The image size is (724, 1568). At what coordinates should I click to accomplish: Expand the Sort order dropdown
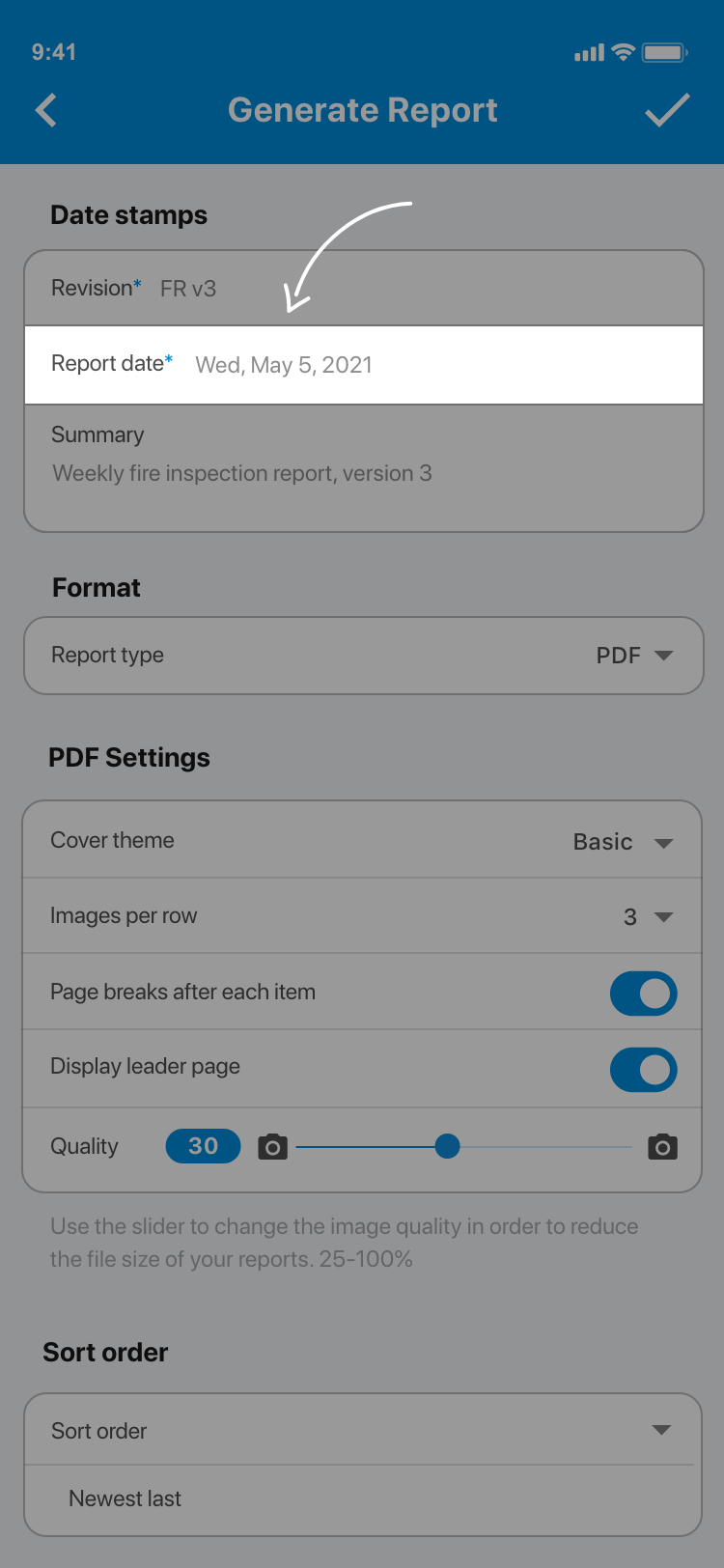[660, 1430]
